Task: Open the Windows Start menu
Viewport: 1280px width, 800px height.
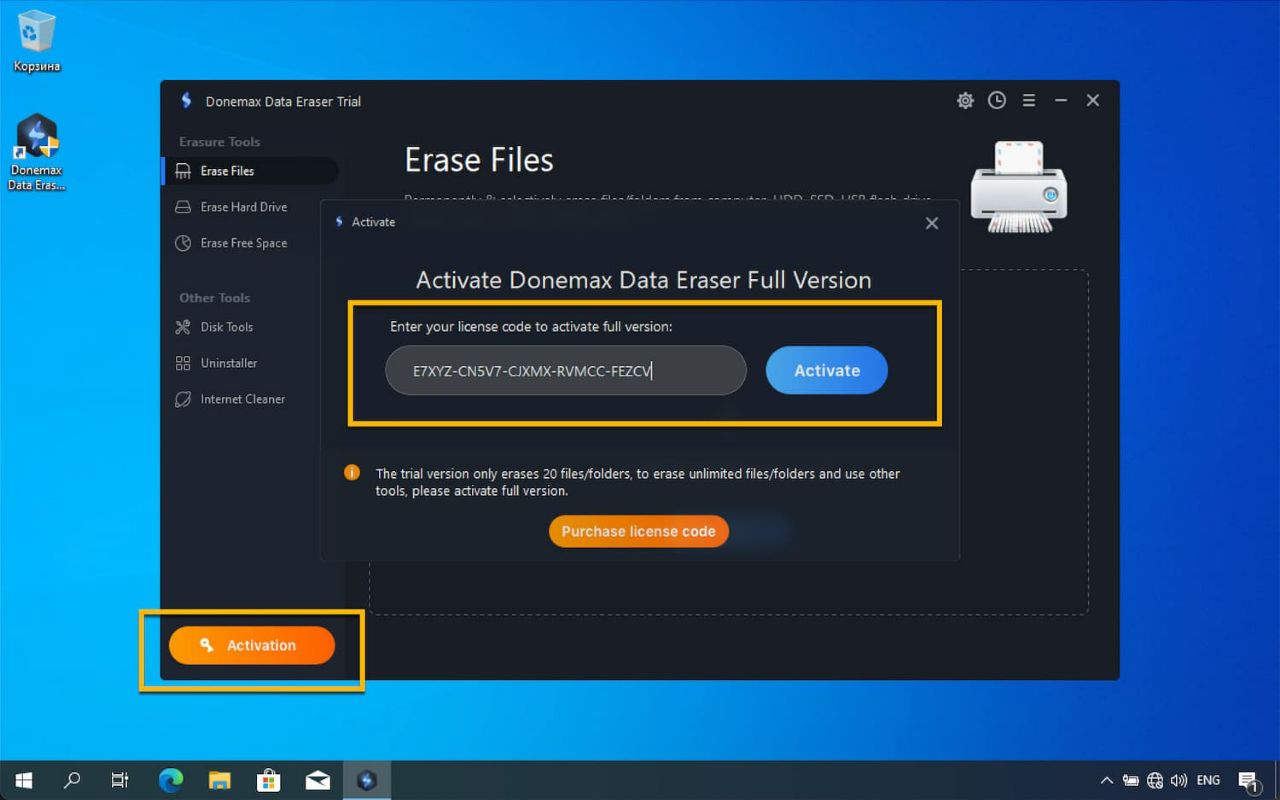Action: coord(24,780)
